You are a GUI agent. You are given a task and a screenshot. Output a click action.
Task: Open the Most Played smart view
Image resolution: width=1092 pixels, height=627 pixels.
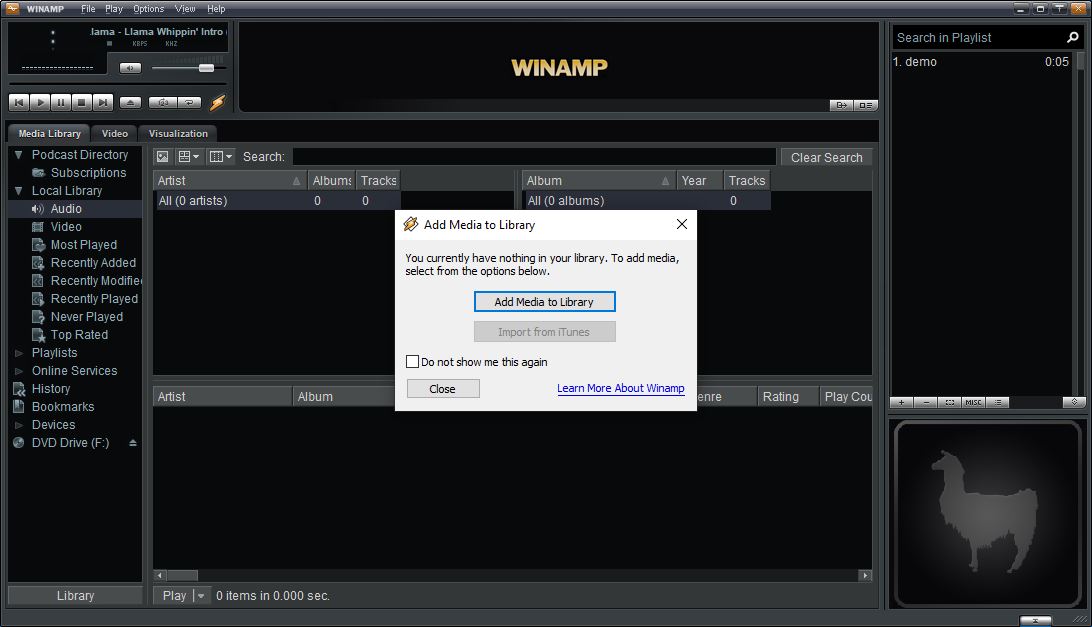tap(84, 245)
